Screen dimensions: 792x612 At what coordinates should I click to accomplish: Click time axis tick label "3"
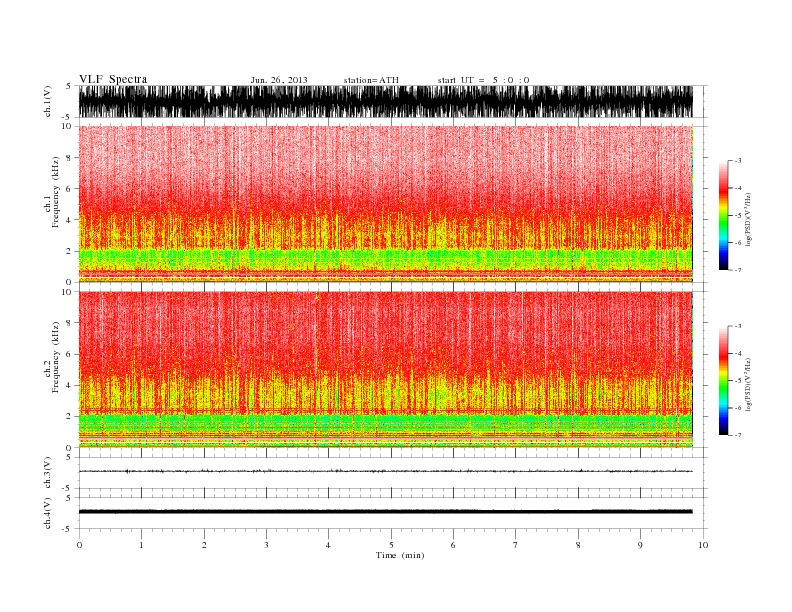(266, 545)
